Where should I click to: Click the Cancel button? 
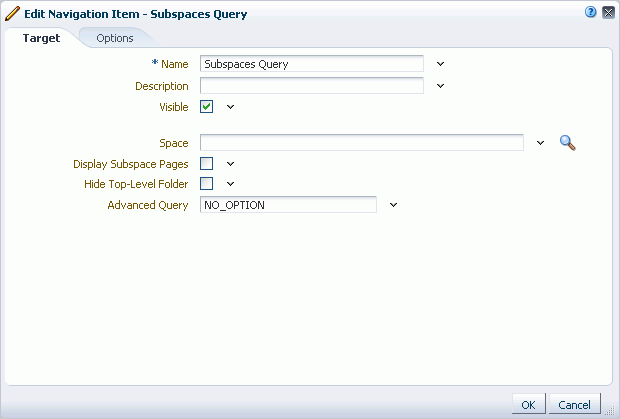point(575,404)
